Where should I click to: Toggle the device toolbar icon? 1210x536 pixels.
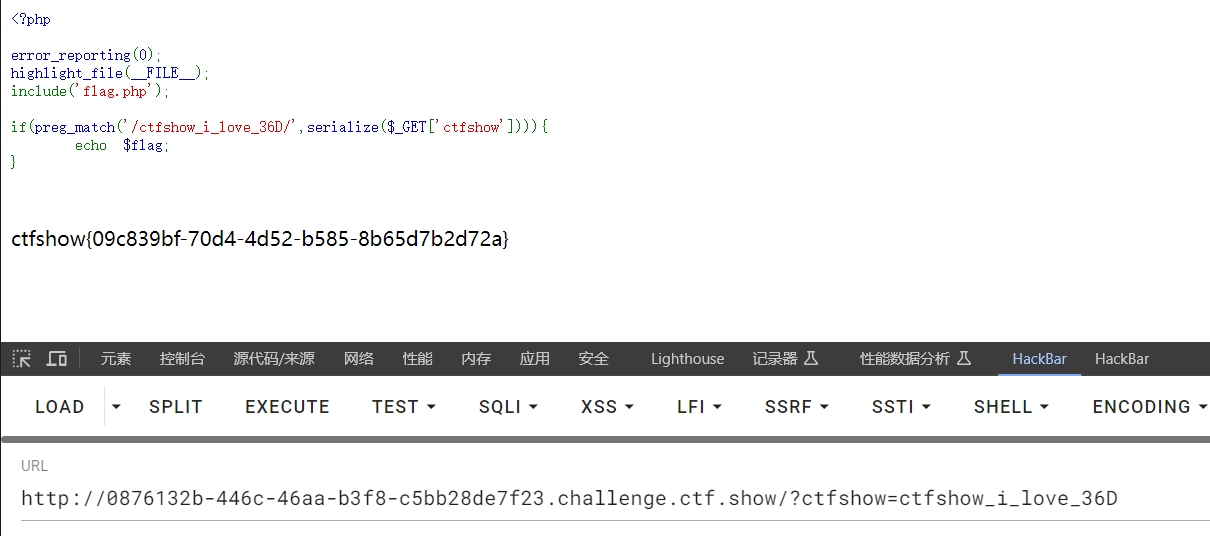[x=57, y=358]
